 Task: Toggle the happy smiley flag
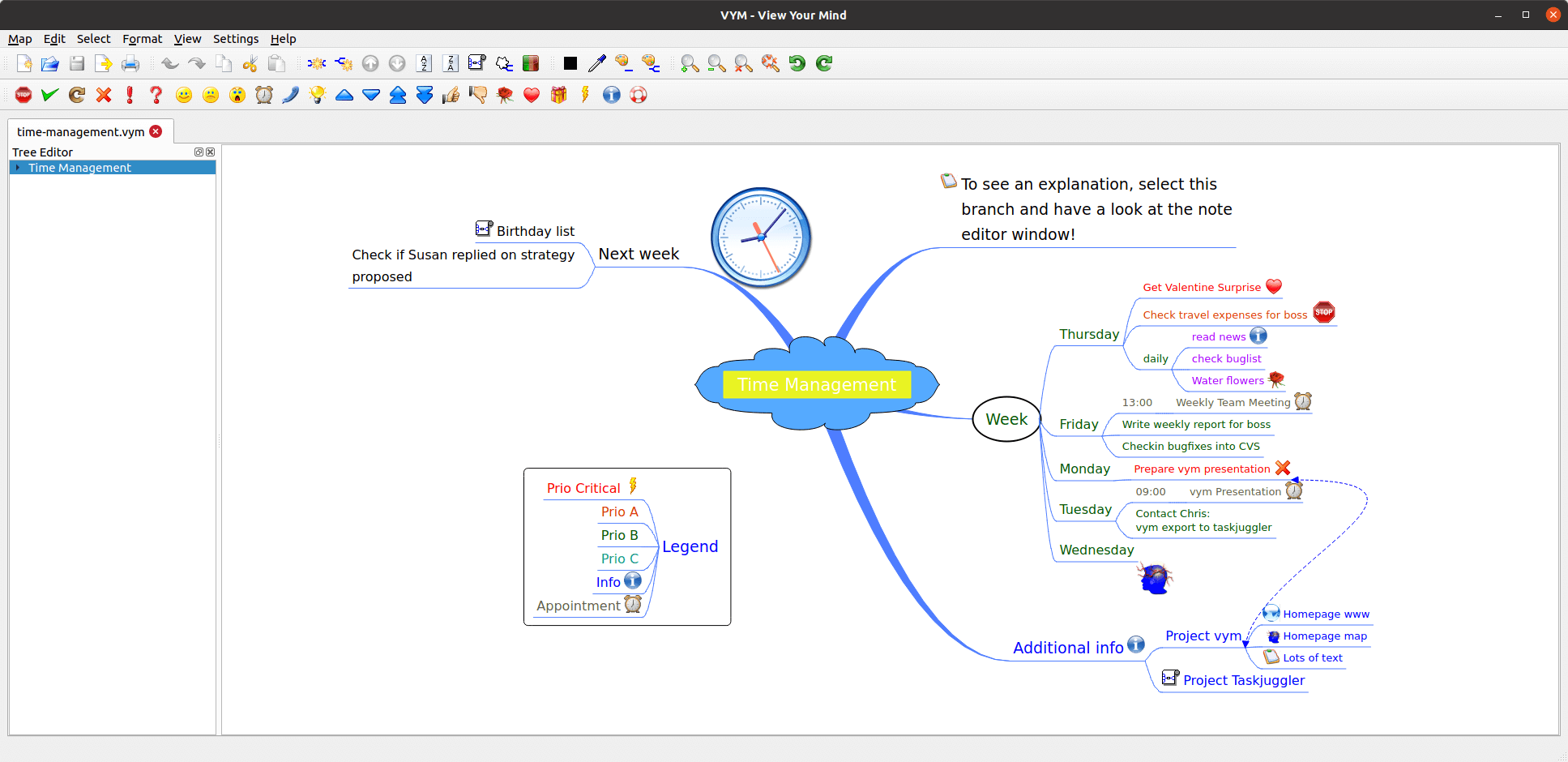point(184,95)
